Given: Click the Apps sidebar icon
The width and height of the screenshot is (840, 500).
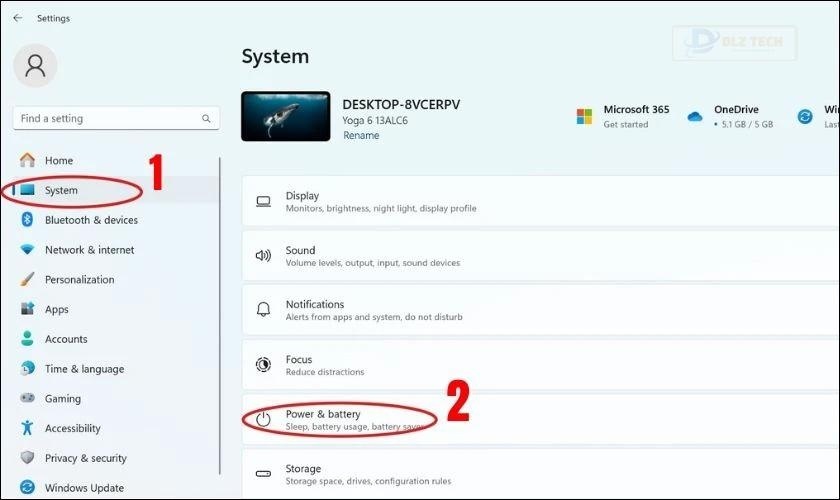Looking at the screenshot, I should tap(27, 310).
